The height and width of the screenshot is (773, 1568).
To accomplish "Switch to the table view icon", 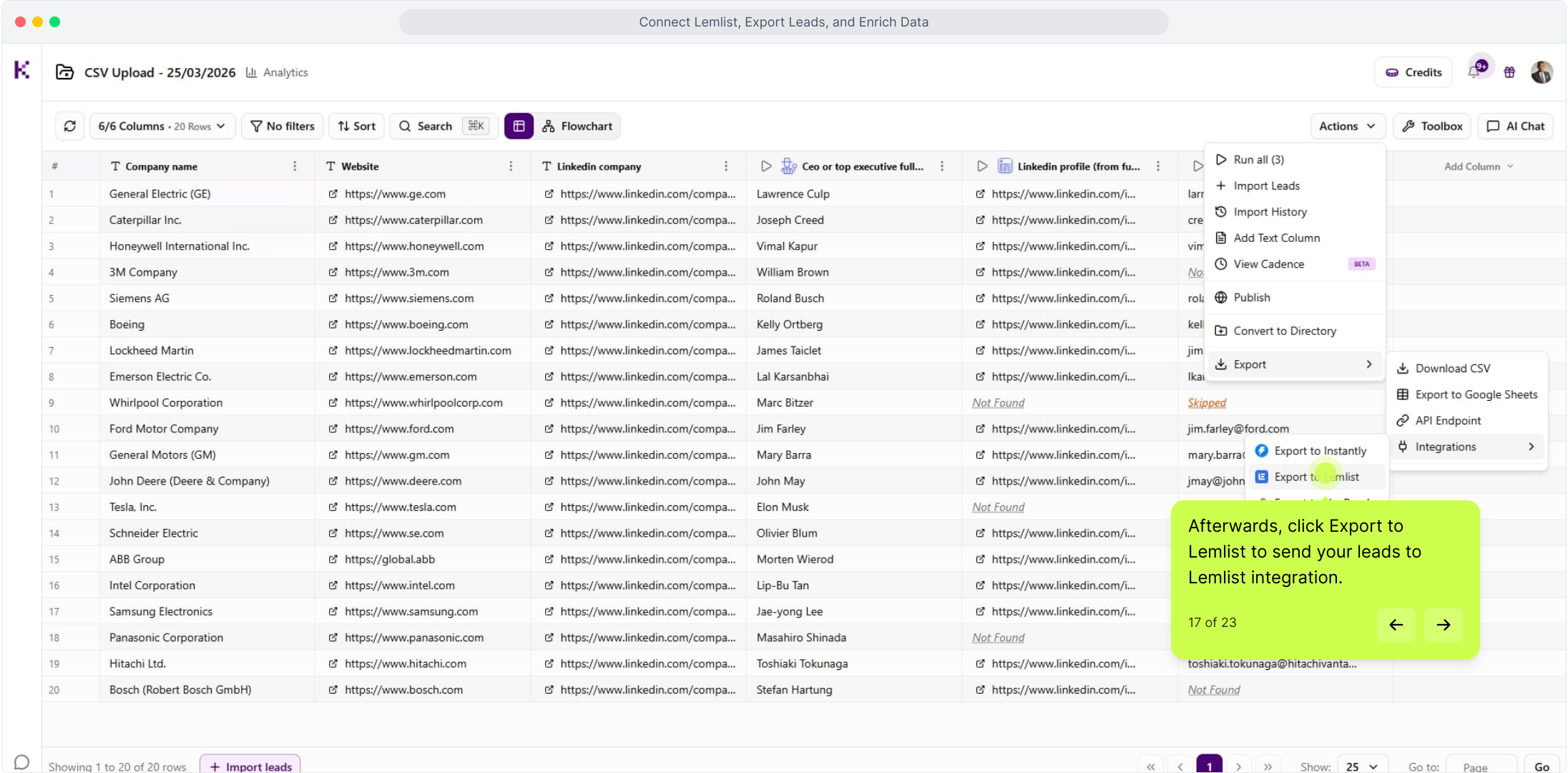I will pos(519,126).
